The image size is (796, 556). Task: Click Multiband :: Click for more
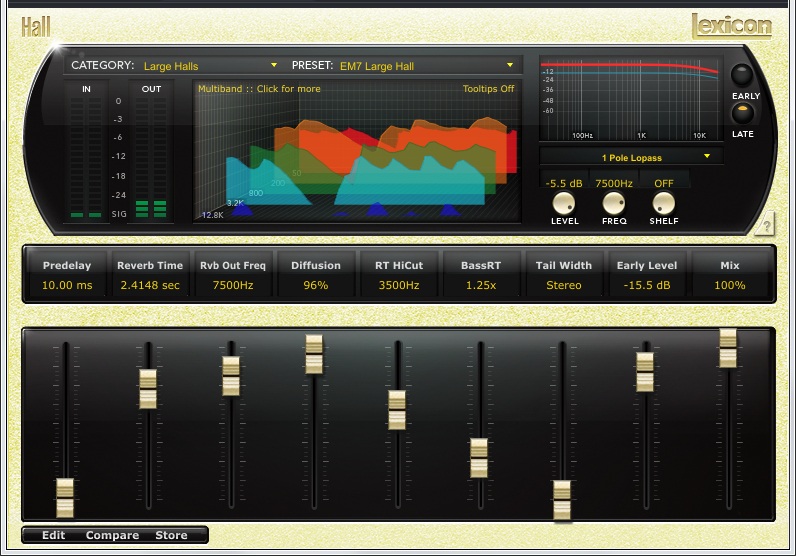259,89
